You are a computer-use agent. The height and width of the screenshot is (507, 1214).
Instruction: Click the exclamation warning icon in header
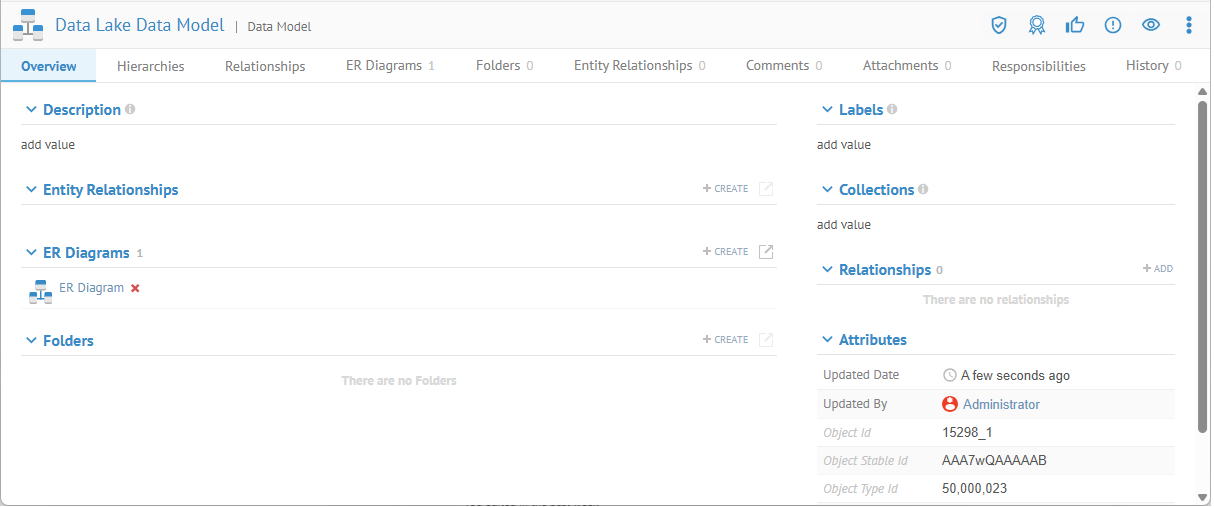click(1113, 25)
